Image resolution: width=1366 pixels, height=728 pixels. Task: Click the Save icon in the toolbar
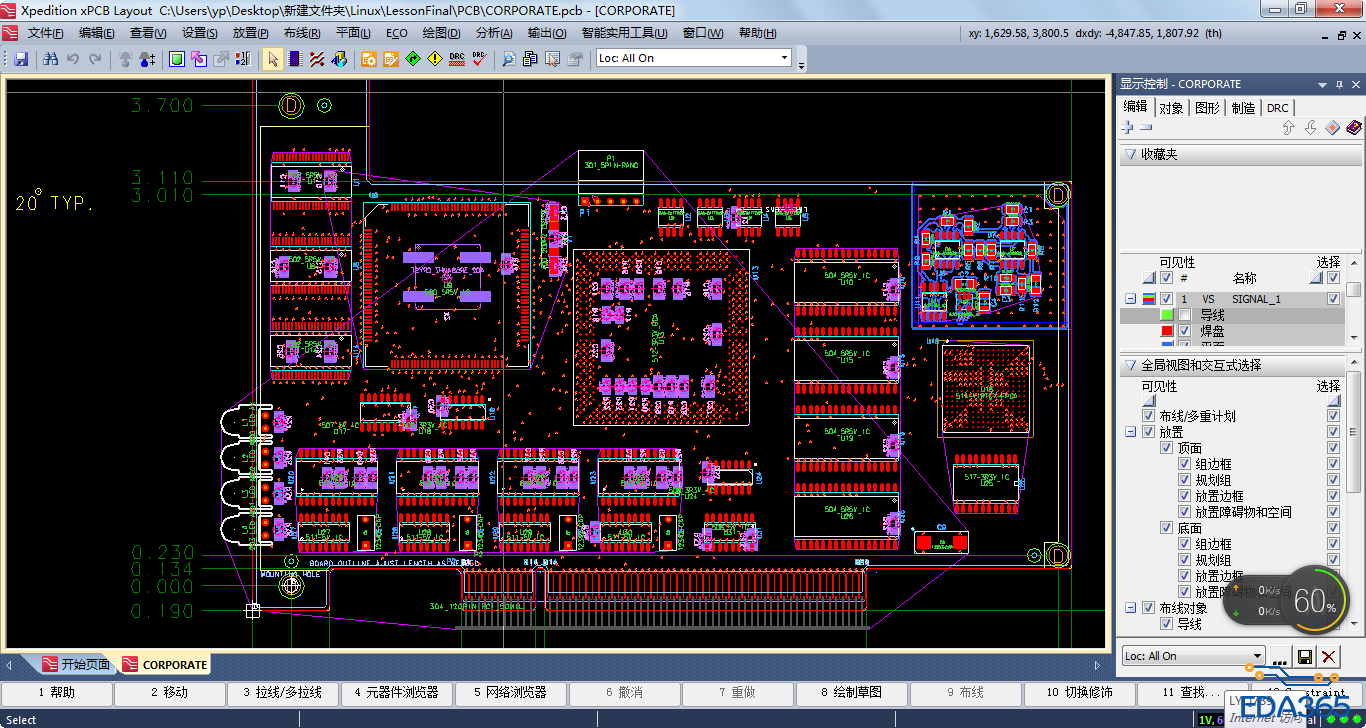(x=21, y=59)
